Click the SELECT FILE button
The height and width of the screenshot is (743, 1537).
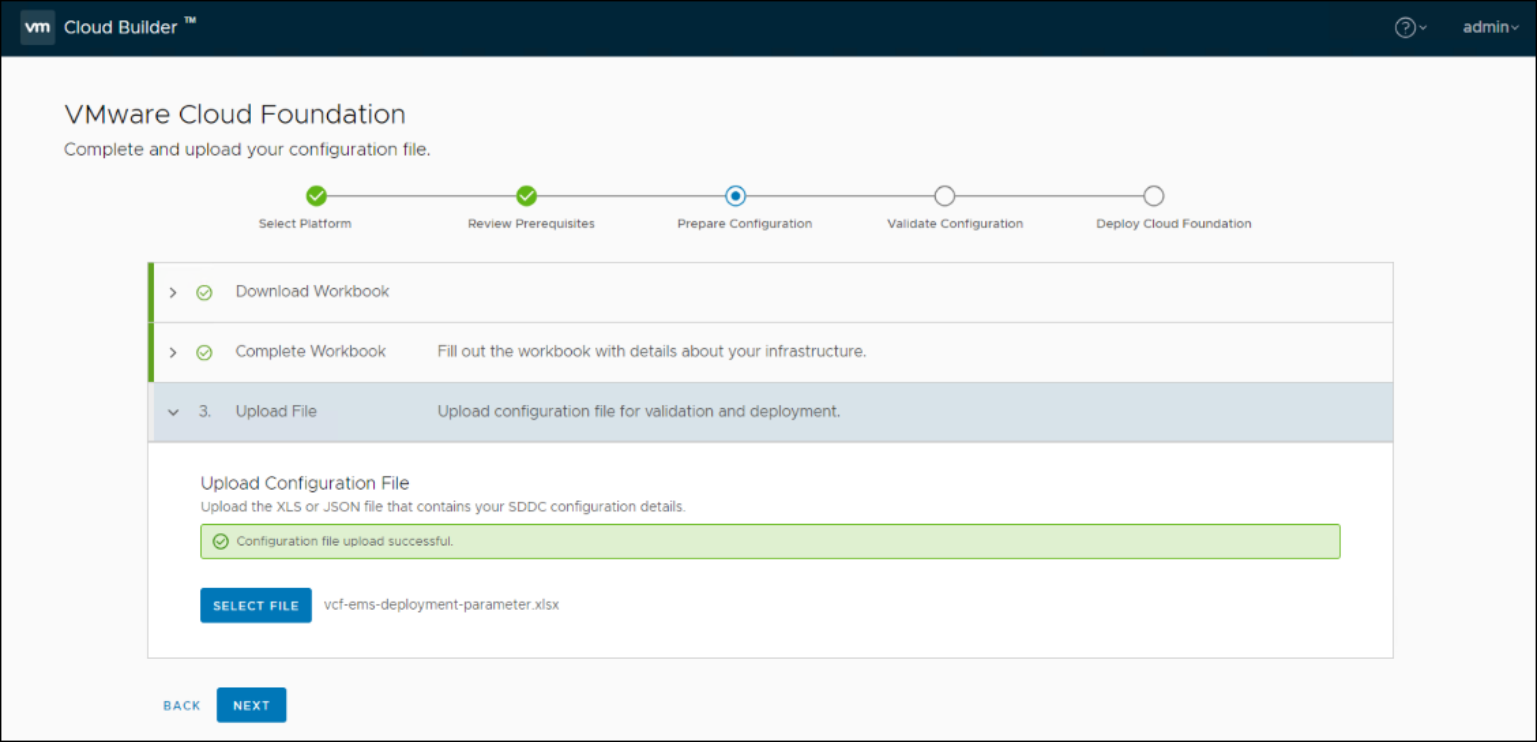click(256, 605)
